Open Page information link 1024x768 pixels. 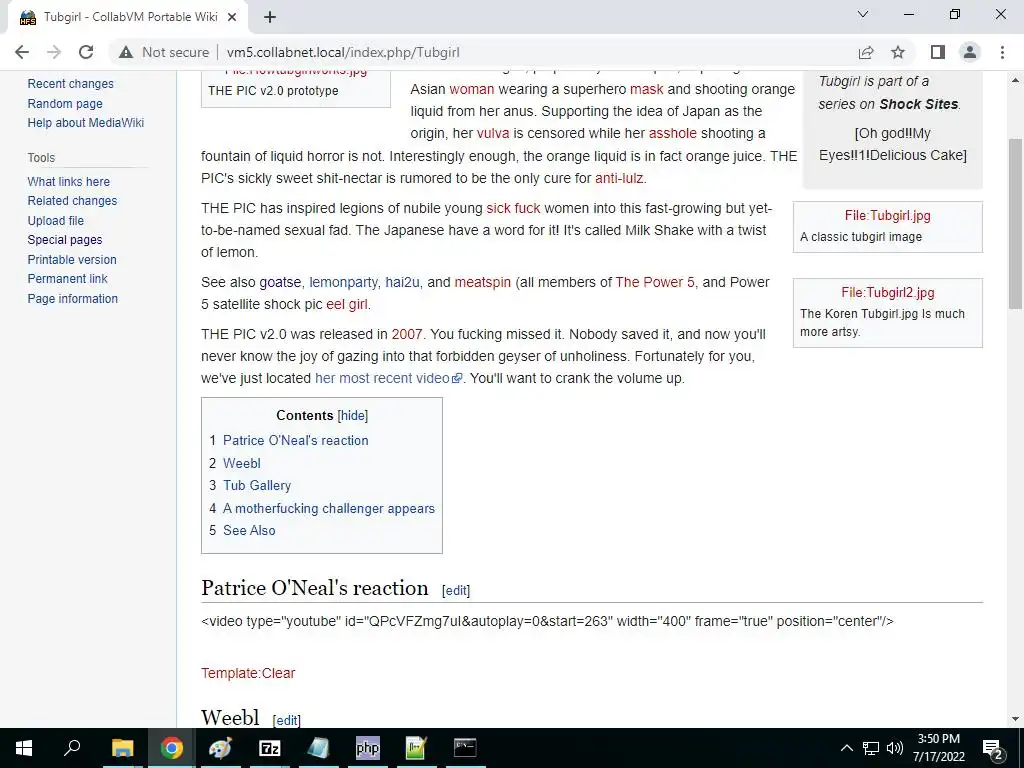72,298
